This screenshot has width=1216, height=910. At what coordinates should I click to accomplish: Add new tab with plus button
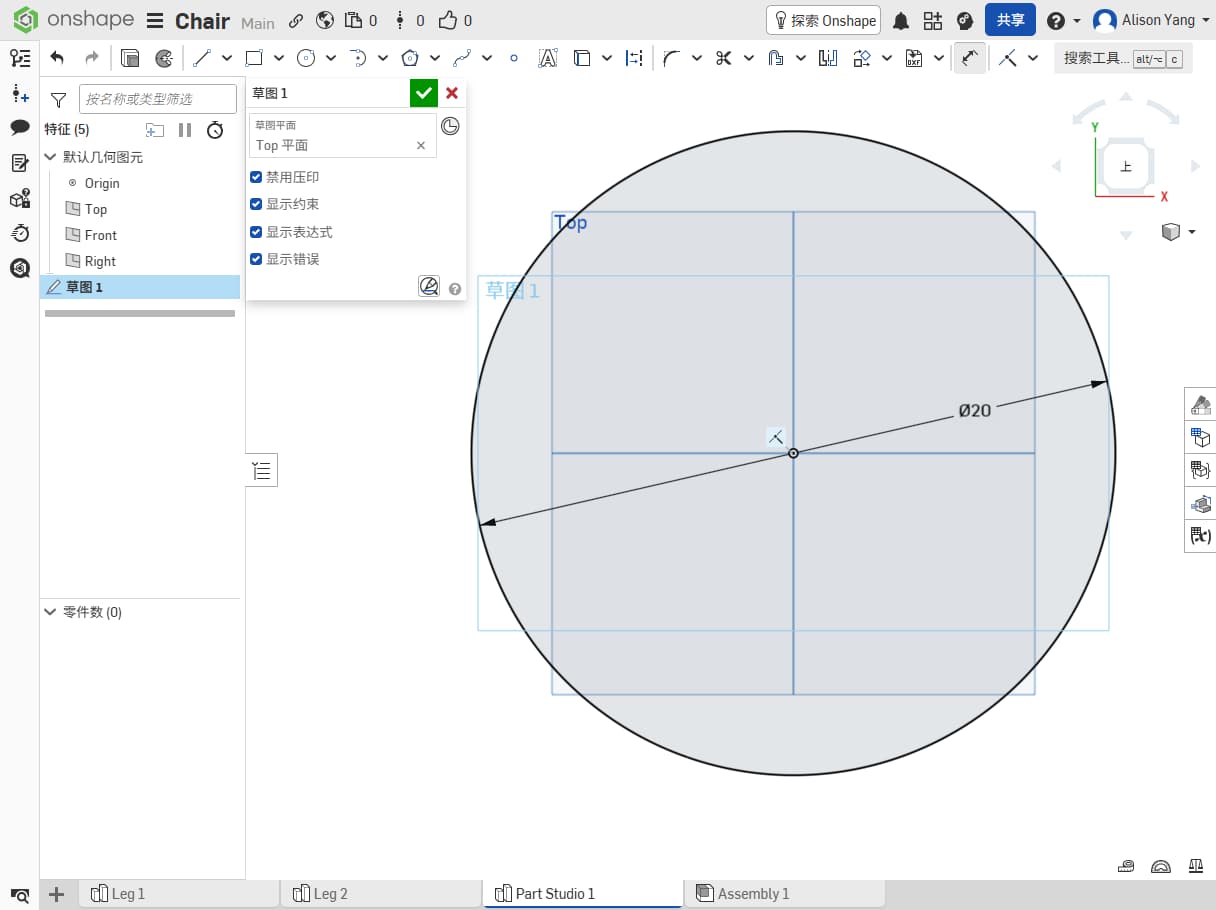tap(56, 894)
